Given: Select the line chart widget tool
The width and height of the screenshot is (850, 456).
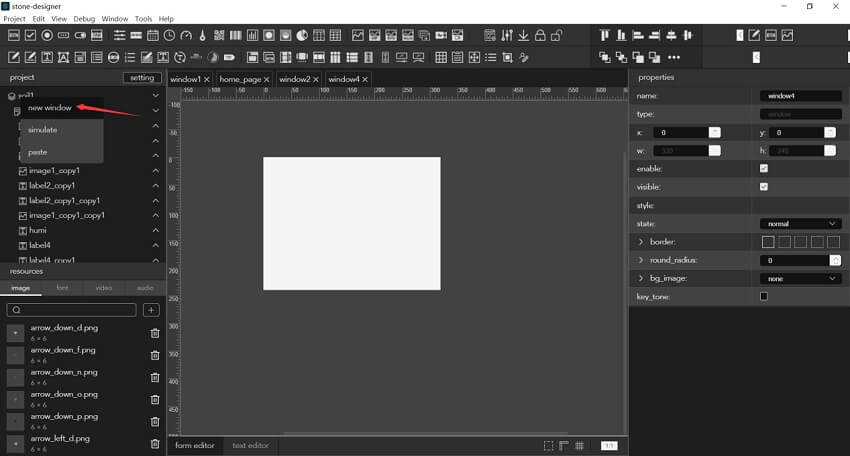Looking at the screenshot, I should point(358,35).
